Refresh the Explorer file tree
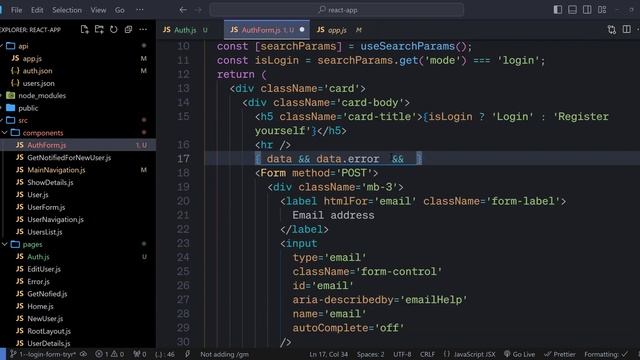This screenshot has width=640, height=360. tap(113, 29)
